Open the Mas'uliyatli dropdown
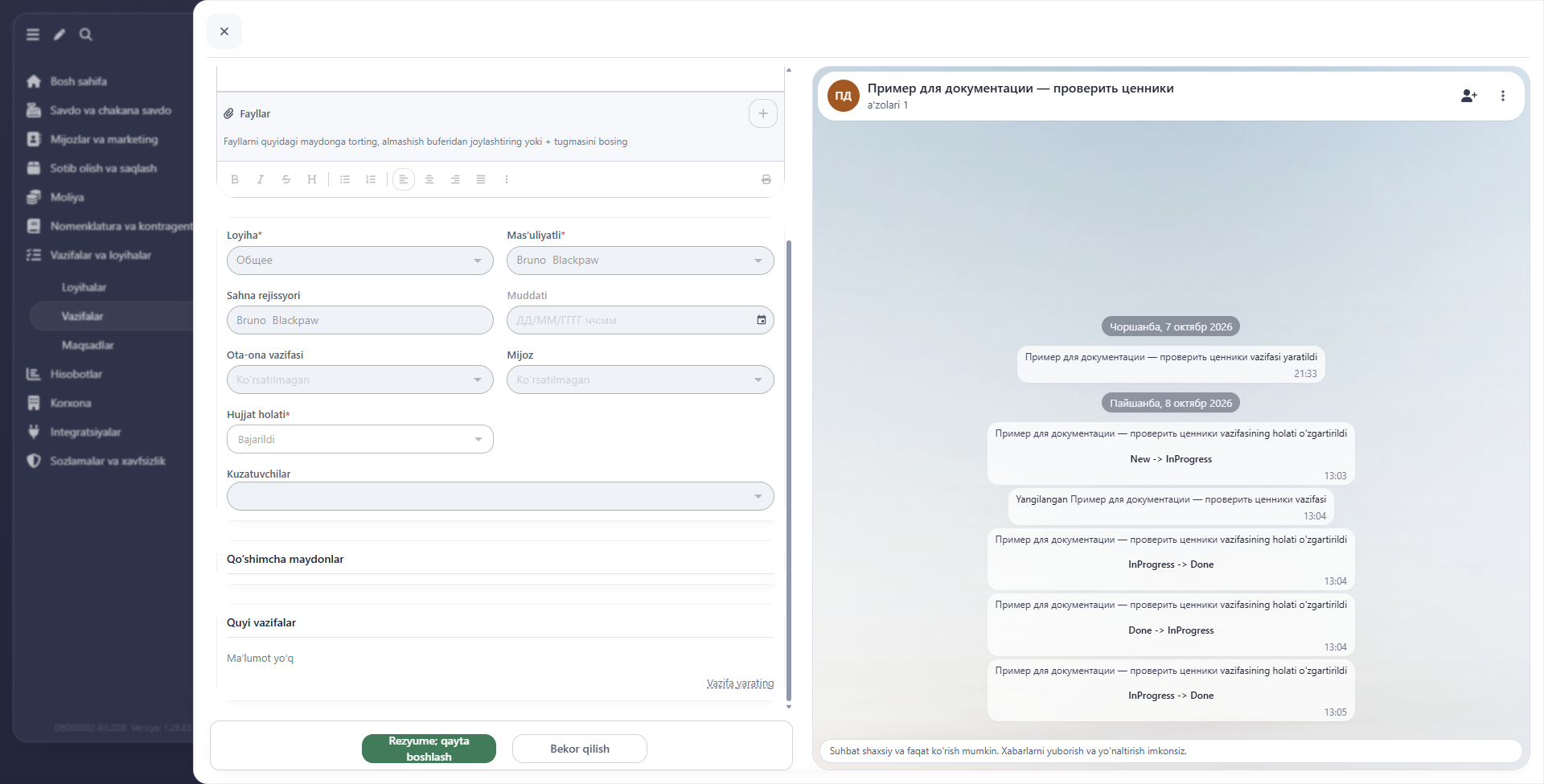Viewport: 1544px width, 784px height. tap(640, 261)
